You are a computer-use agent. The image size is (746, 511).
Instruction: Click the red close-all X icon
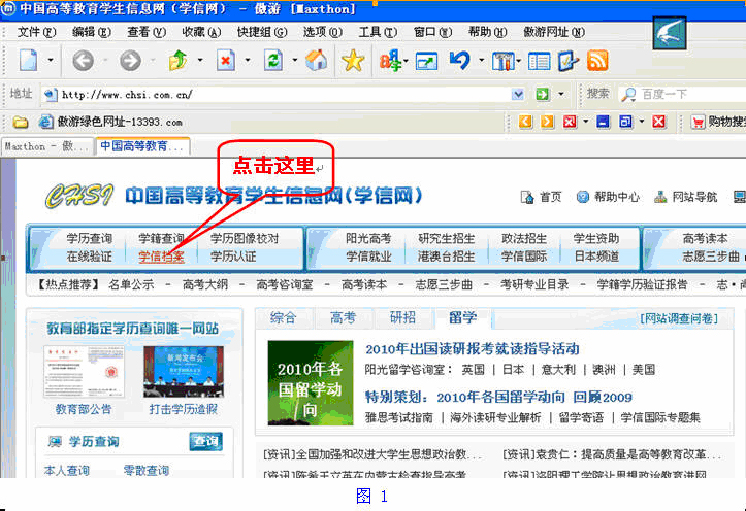[658, 122]
